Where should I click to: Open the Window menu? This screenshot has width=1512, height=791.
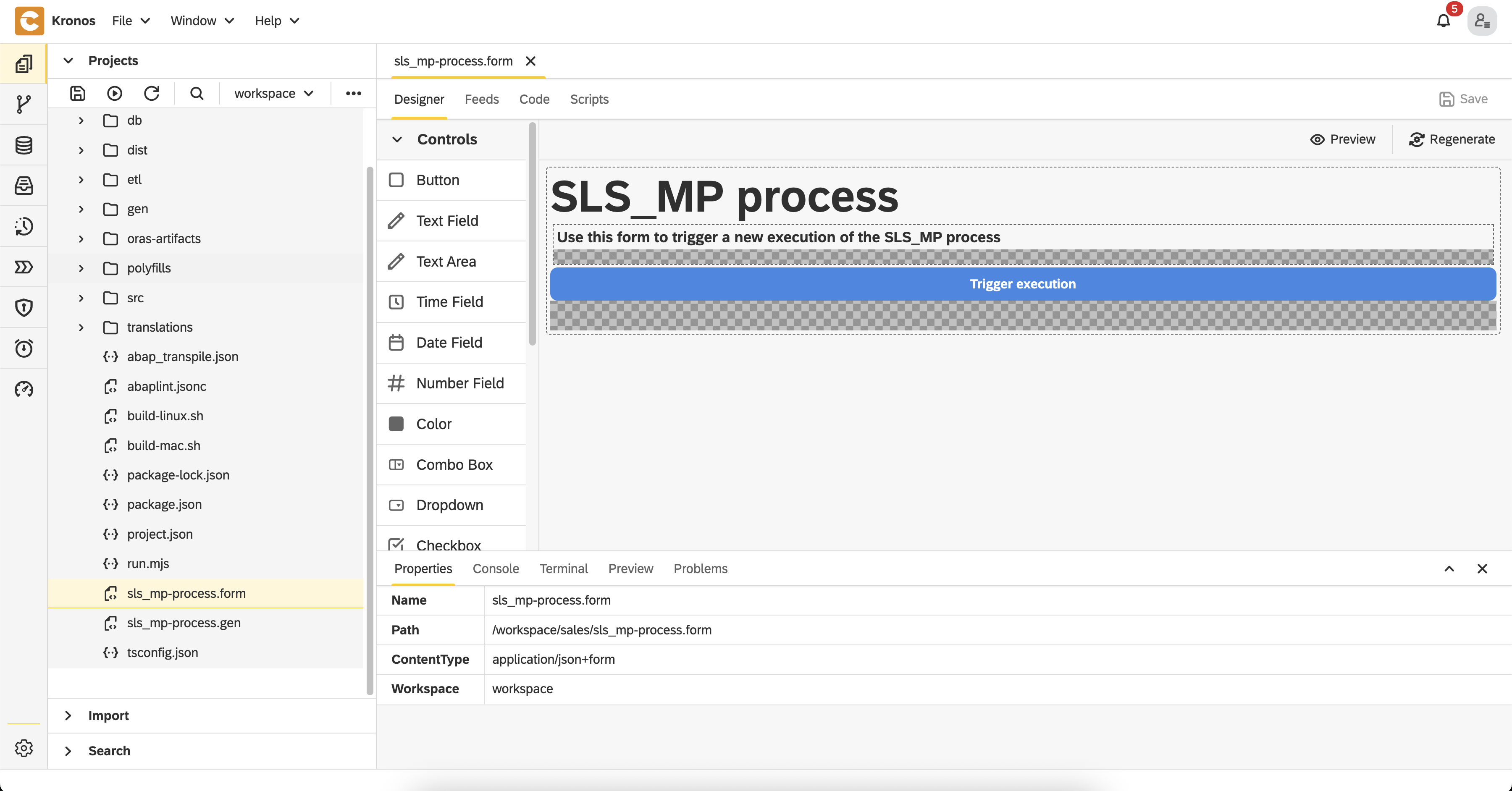click(x=202, y=21)
